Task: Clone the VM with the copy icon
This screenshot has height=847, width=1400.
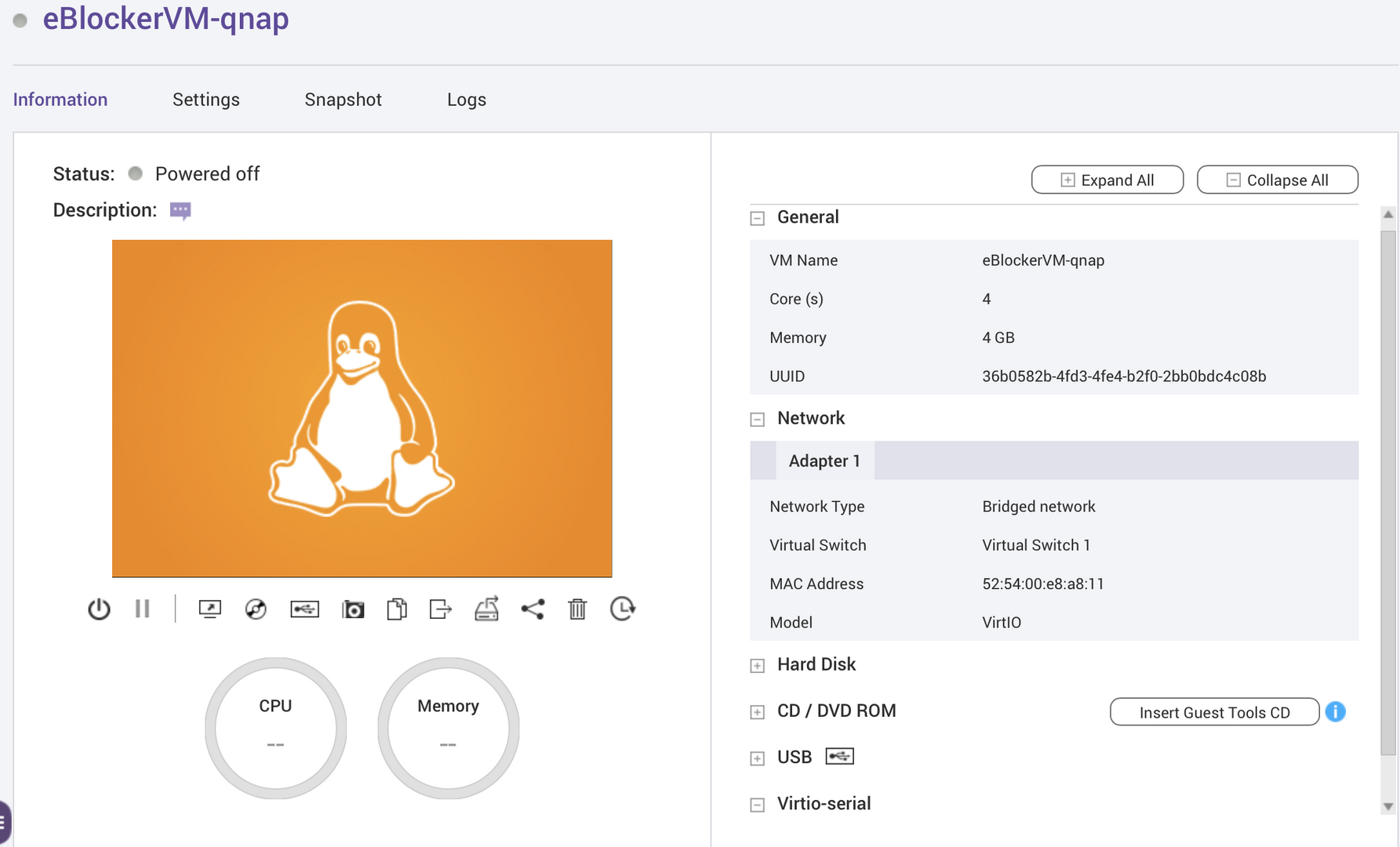Action: pyautogui.click(x=397, y=609)
